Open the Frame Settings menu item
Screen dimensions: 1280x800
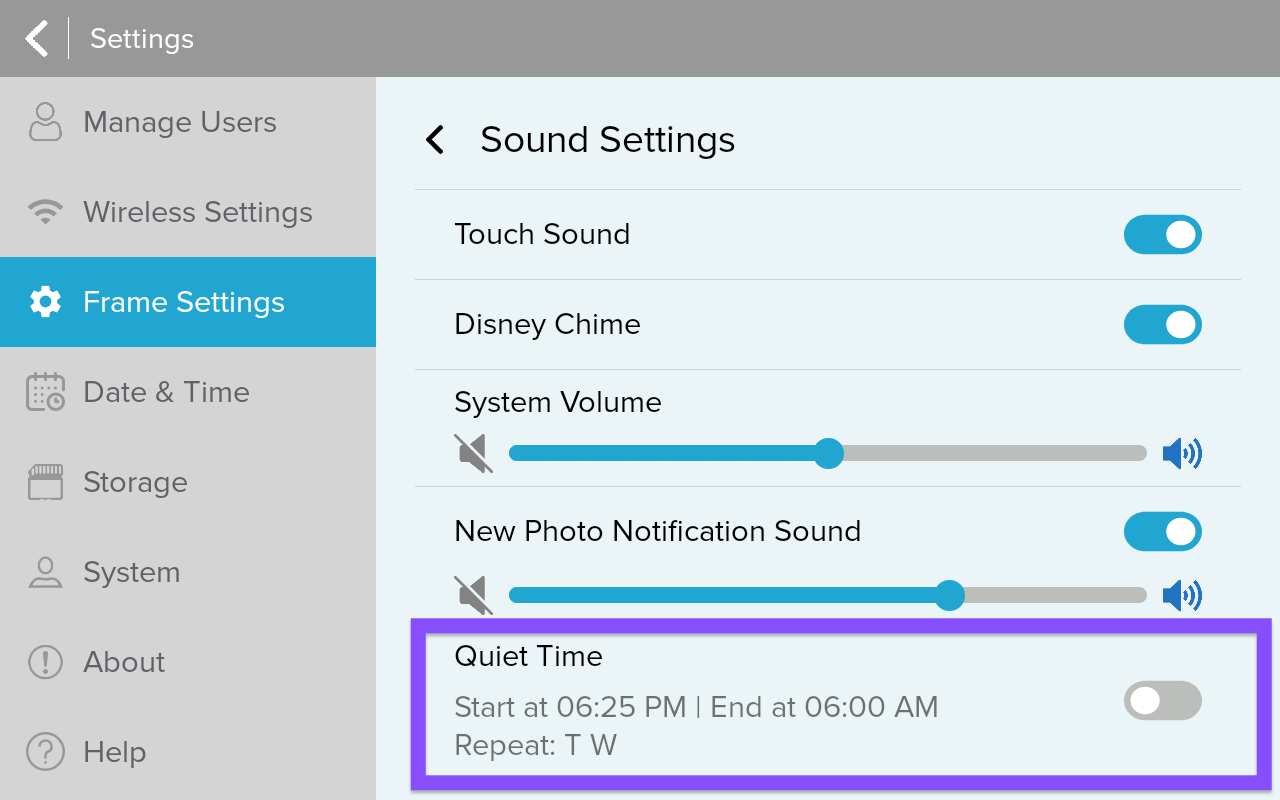pos(184,302)
